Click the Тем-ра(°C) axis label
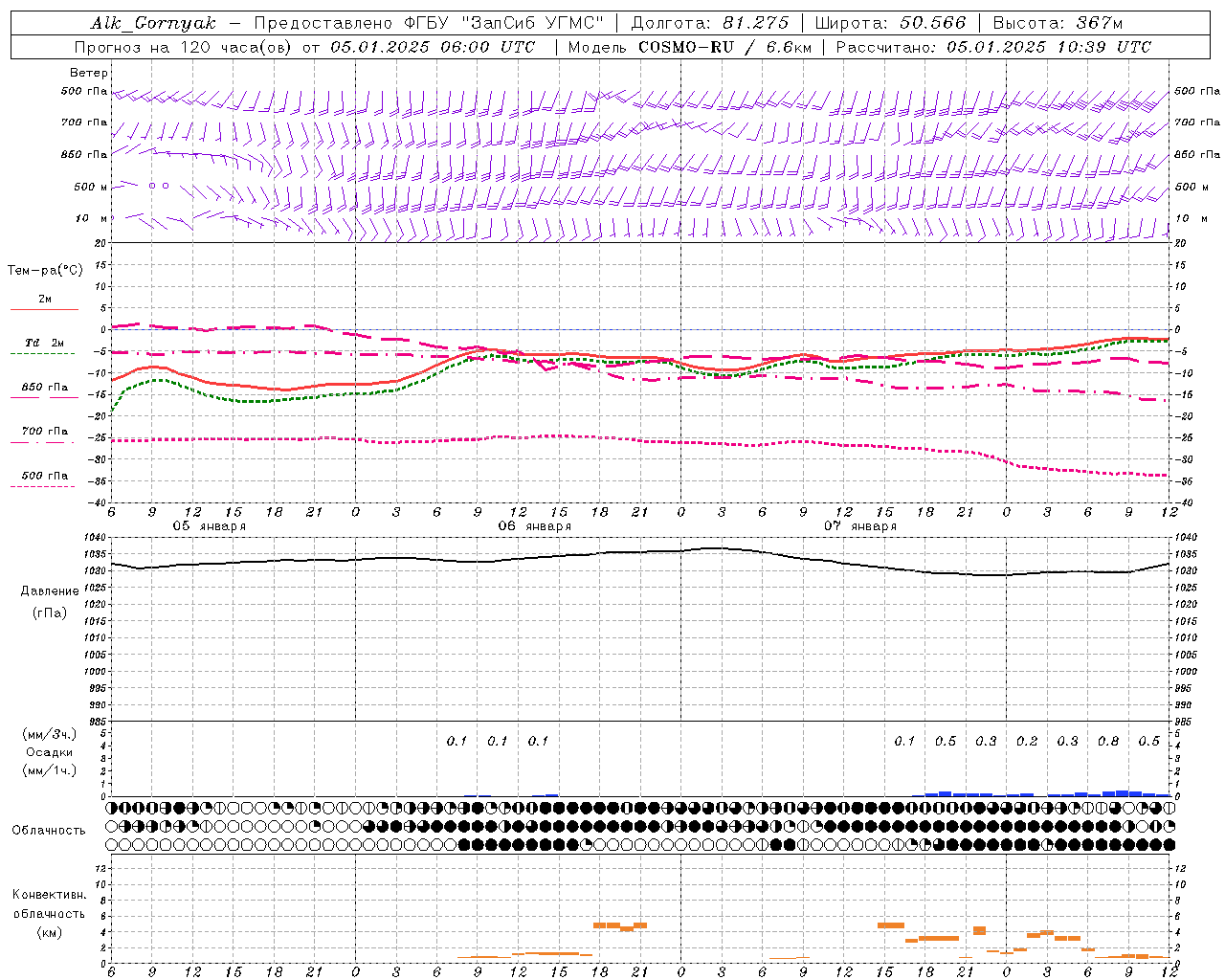The image size is (1225, 980). point(45,271)
